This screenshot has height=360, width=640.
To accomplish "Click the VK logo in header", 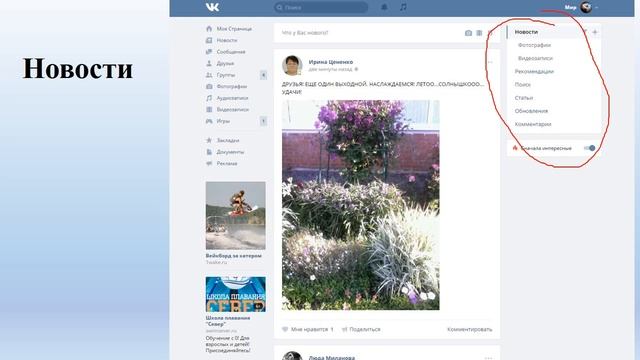I will coord(212,7).
